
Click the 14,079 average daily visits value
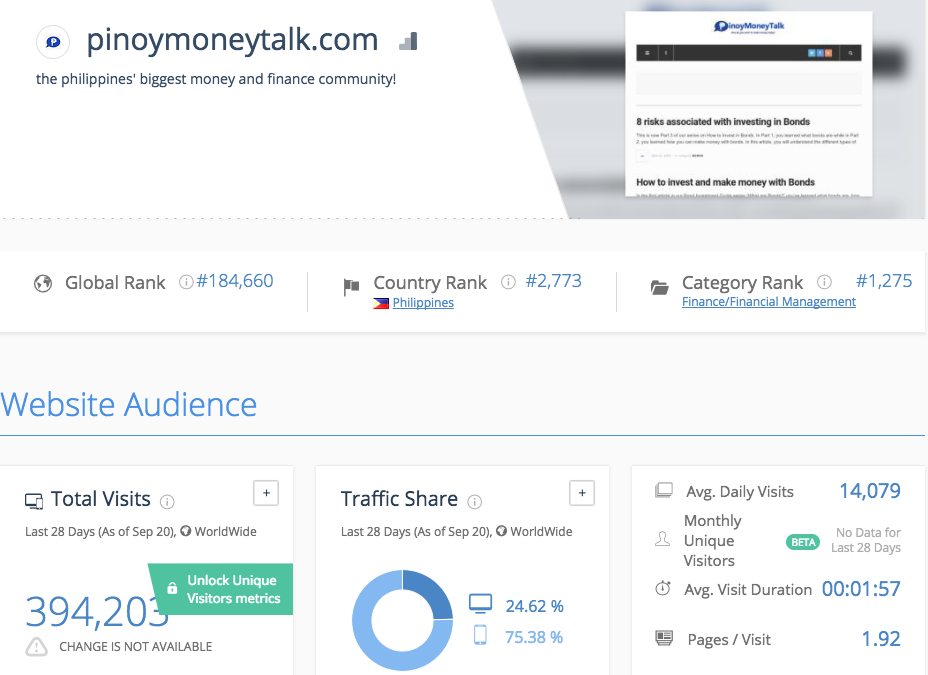pyautogui.click(x=870, y=490)
